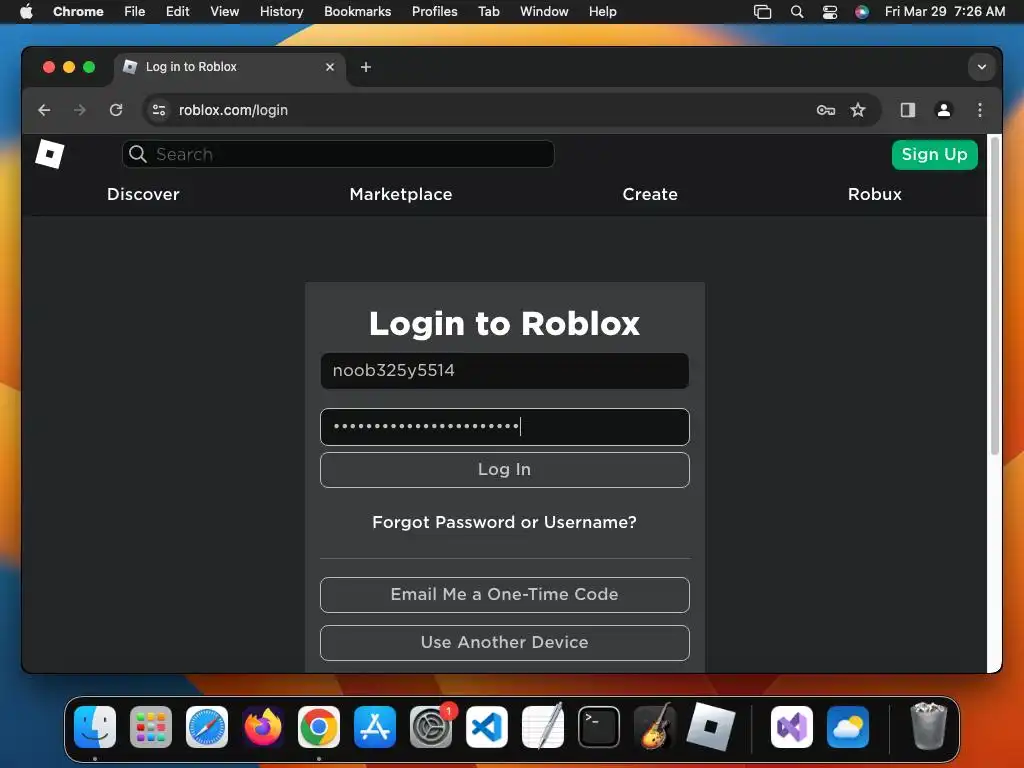
Task: Click the Siri icon in menu bar
Action: pyautogui.click(x=862, y=11)
